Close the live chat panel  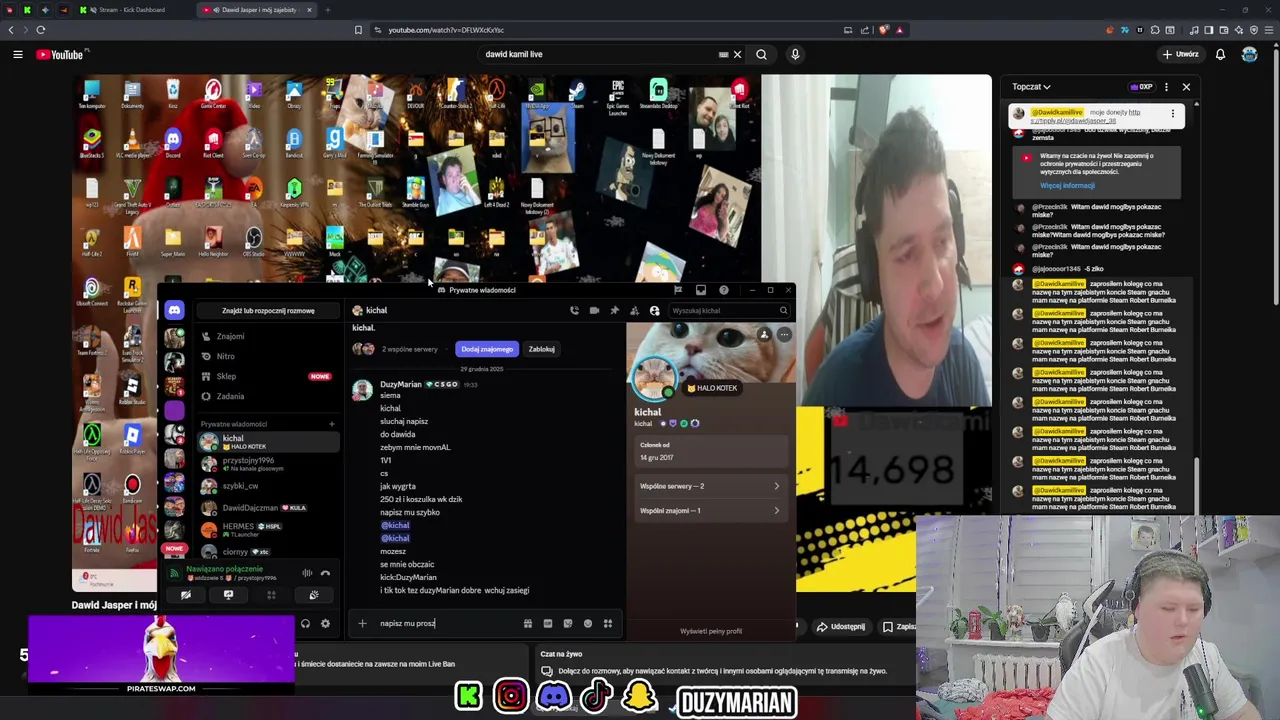pyautogui.click(x=1186, y=87)
